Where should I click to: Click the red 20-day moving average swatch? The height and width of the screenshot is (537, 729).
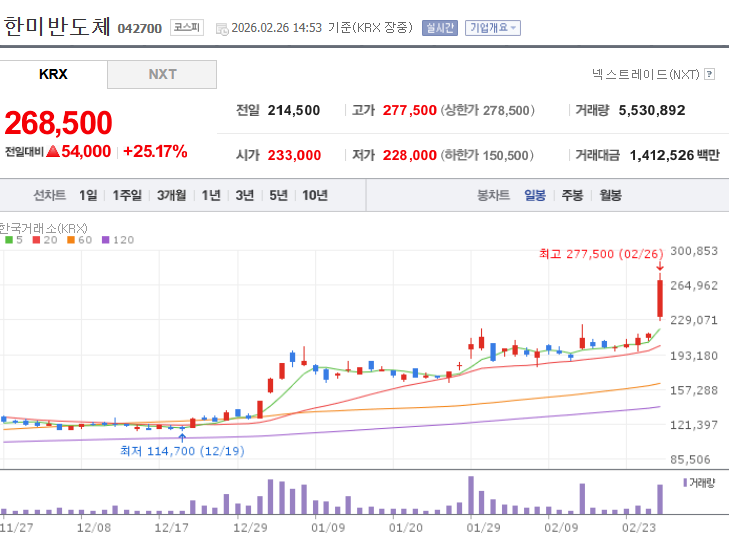point(36,240)
